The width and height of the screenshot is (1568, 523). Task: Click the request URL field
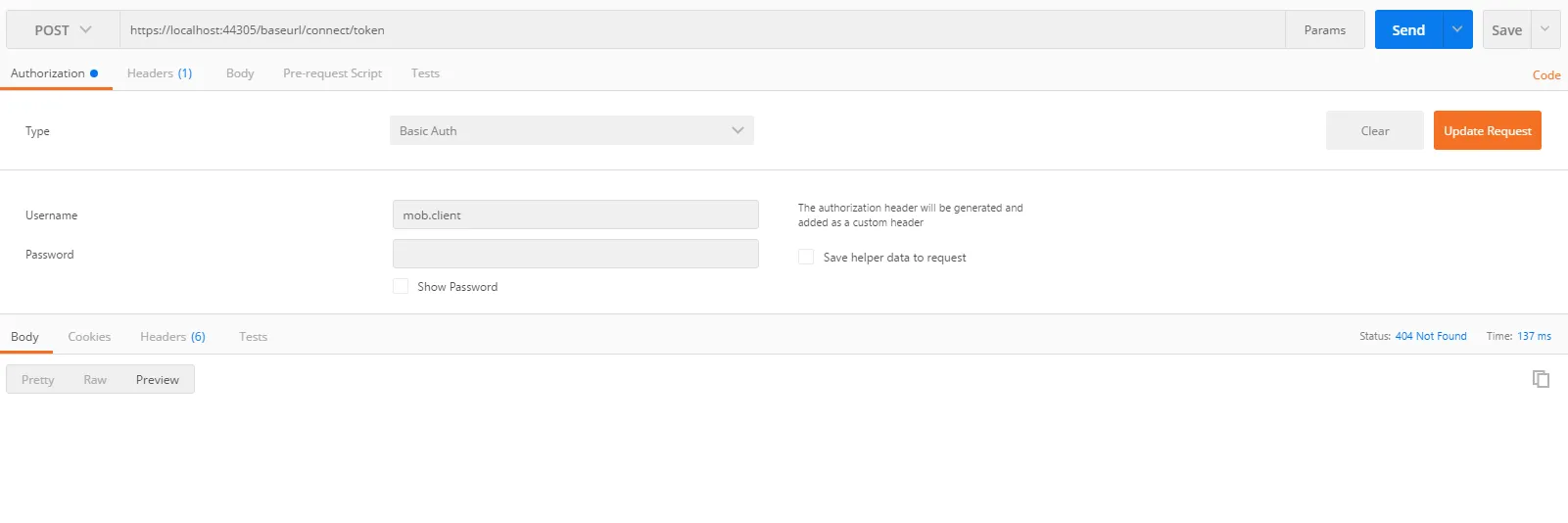701,30
